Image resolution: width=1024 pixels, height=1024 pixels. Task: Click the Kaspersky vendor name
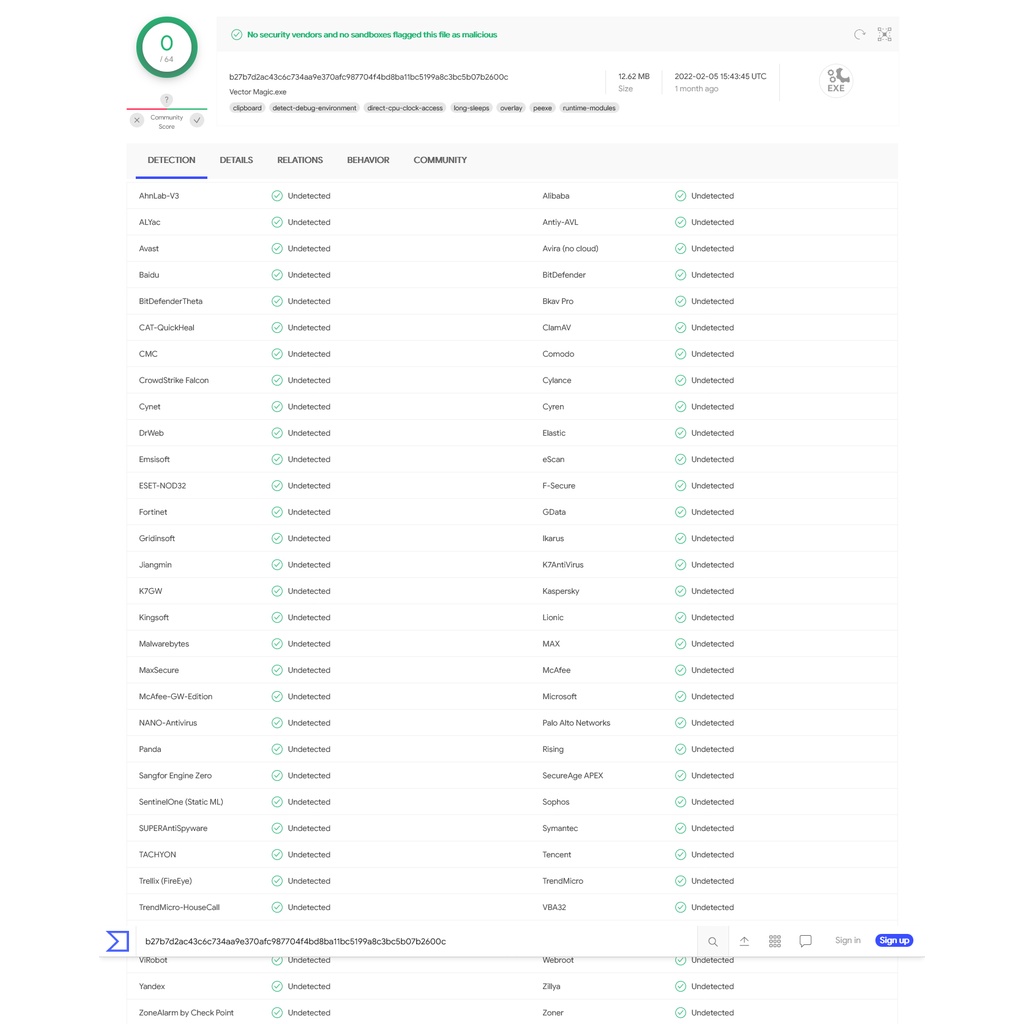pos(561,591)
